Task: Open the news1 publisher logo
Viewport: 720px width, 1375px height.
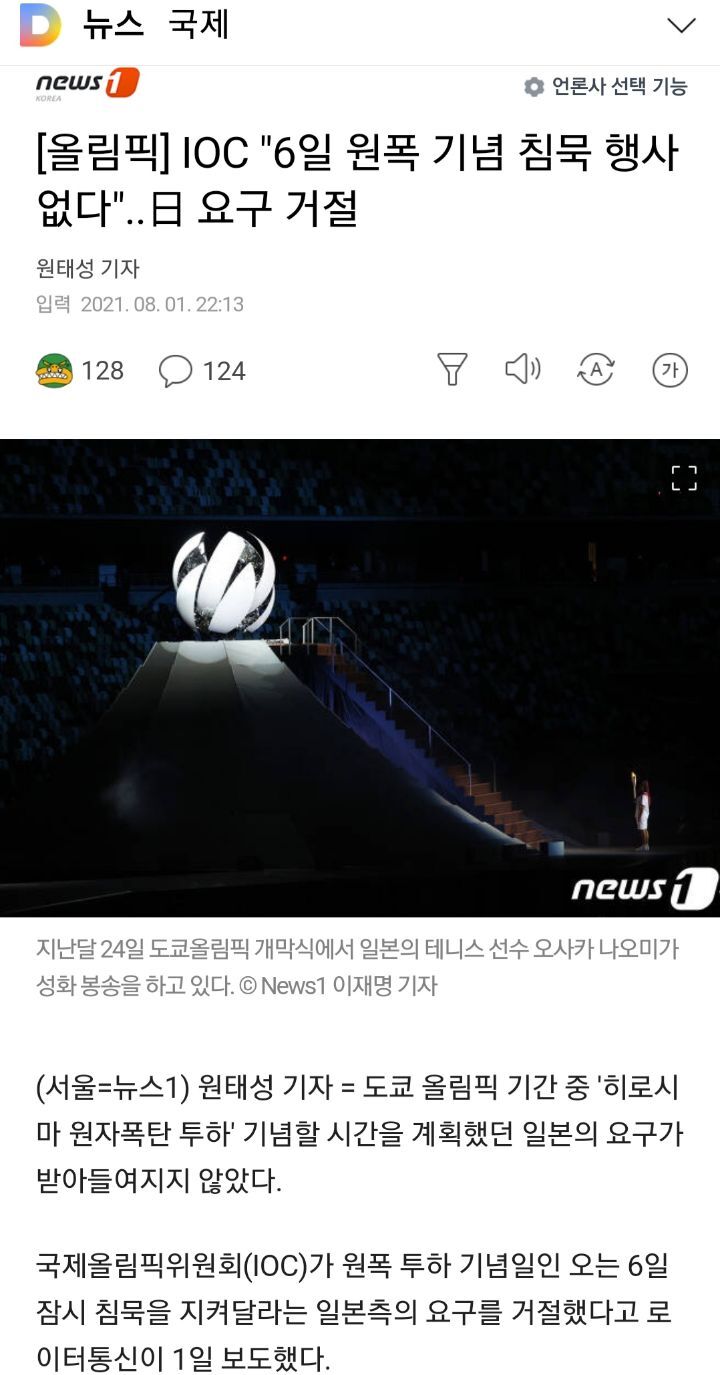Action: tap(87, 84)
